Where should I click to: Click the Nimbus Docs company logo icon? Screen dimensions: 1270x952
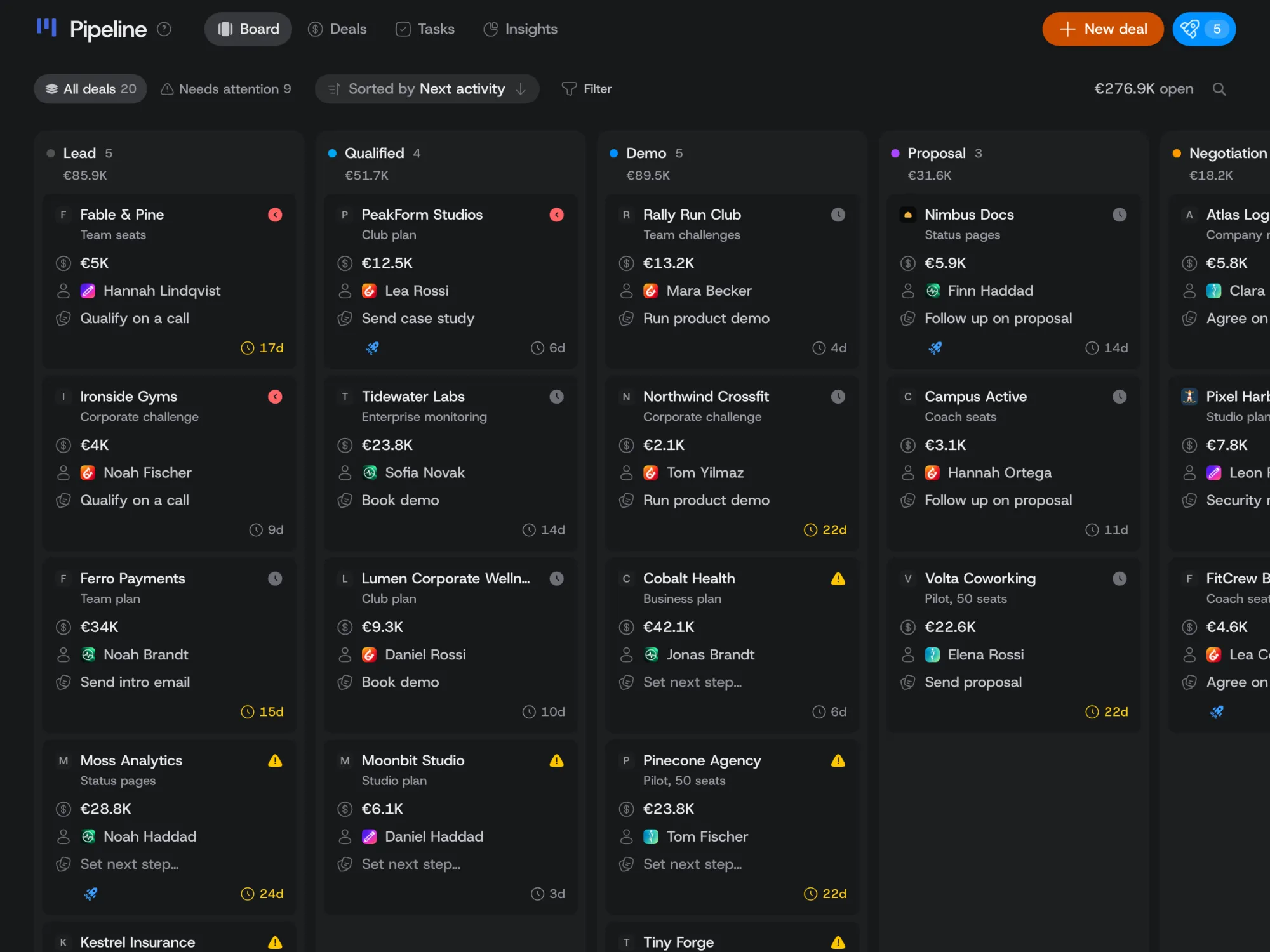tap(907, 215)
